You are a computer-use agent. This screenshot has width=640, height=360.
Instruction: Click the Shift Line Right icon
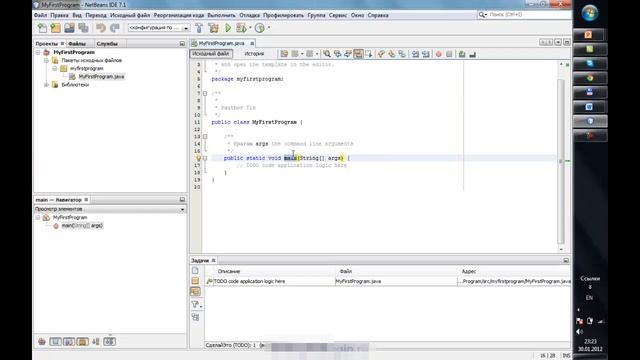point(426,54)
